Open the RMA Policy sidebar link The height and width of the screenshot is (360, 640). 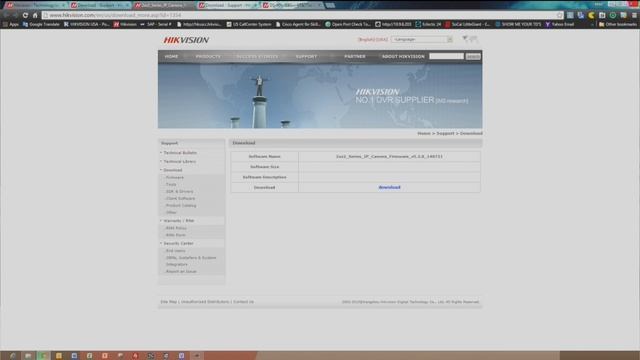(x=176, y=228)
